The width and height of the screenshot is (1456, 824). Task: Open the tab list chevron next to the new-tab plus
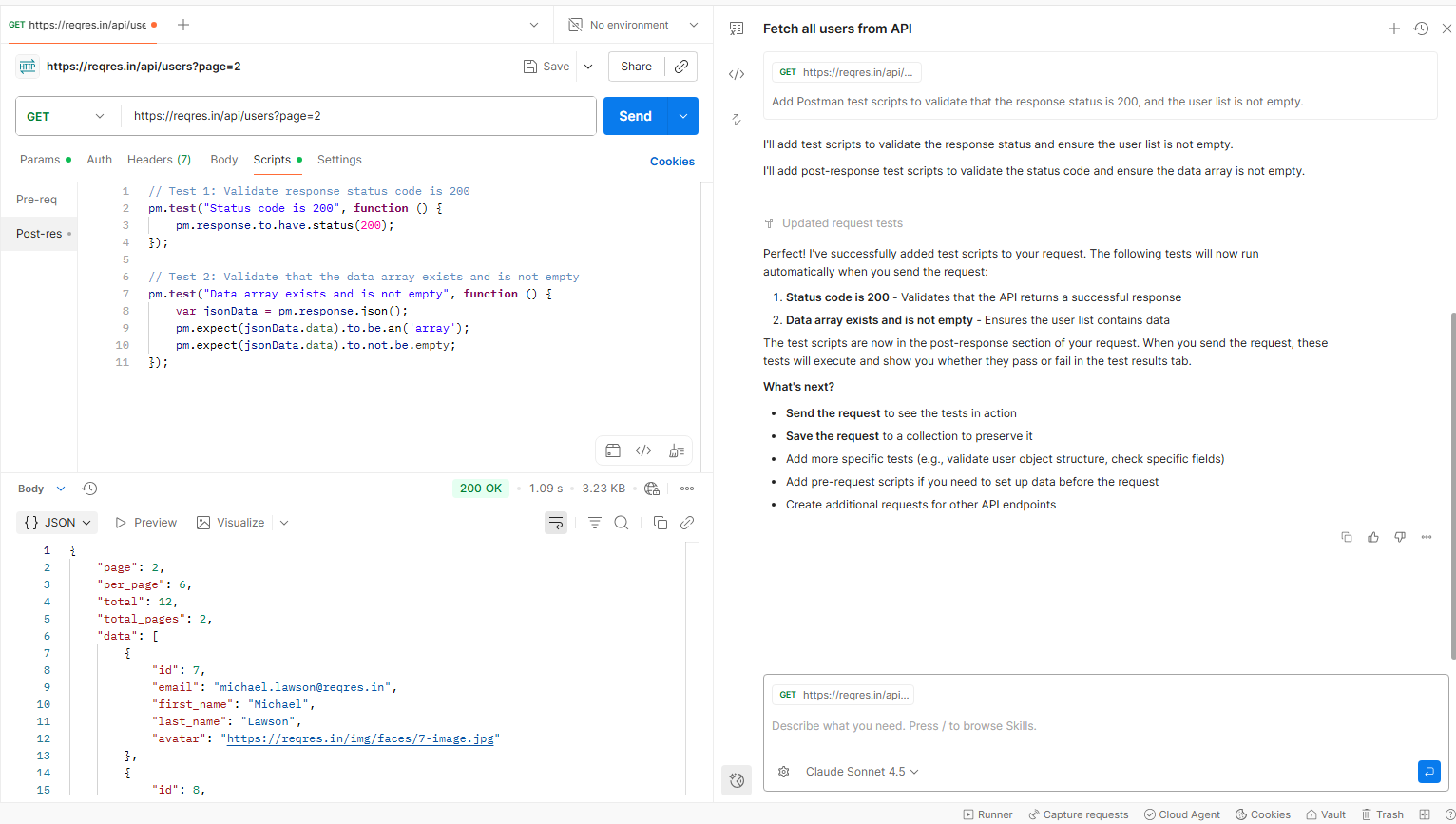[x=534, y=25]
